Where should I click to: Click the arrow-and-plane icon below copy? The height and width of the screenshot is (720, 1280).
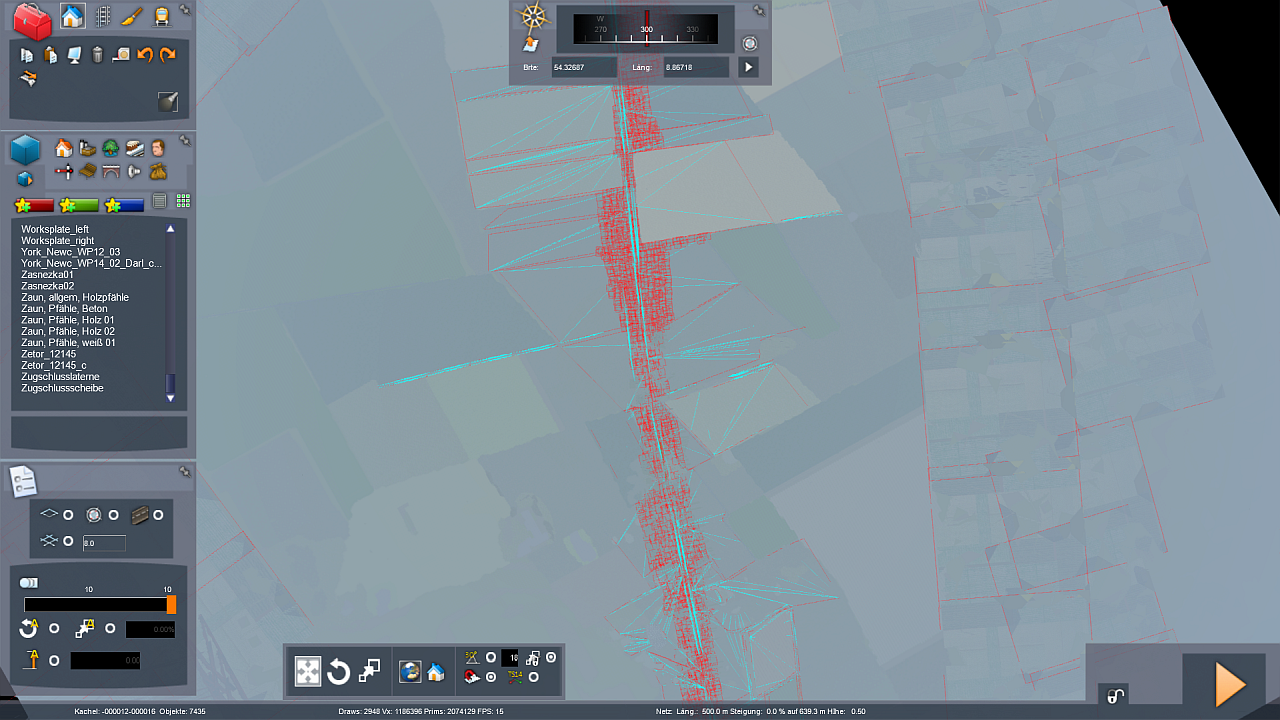coord(28,79)
